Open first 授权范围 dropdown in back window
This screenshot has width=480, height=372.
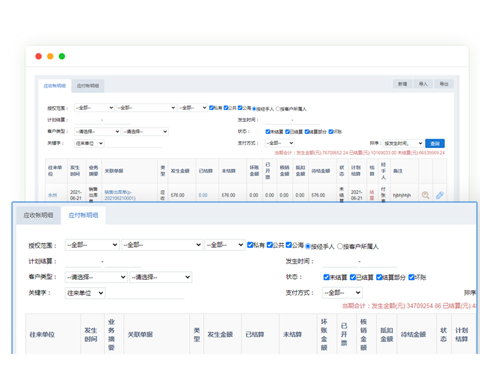(94, 108)
